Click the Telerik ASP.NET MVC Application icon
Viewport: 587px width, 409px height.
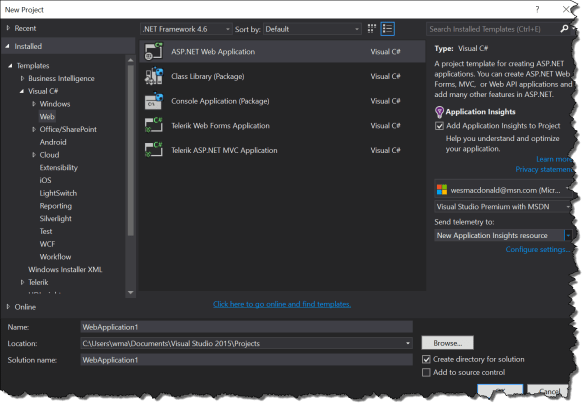coord(153,150)
